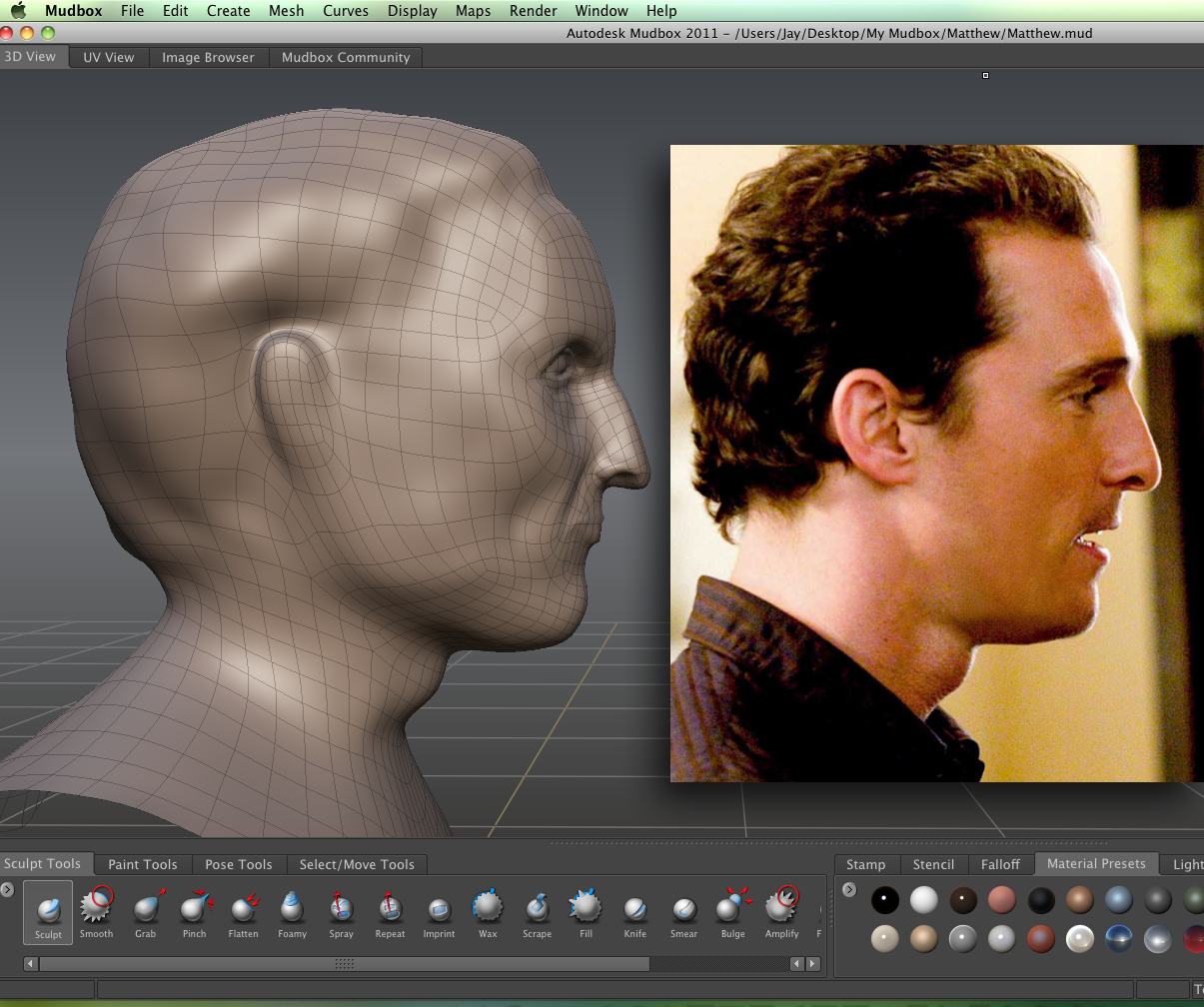The height and width of the screenshot is (1007, 1204).
Task: Switch to the Stencil tab
Action: [933, 864]
